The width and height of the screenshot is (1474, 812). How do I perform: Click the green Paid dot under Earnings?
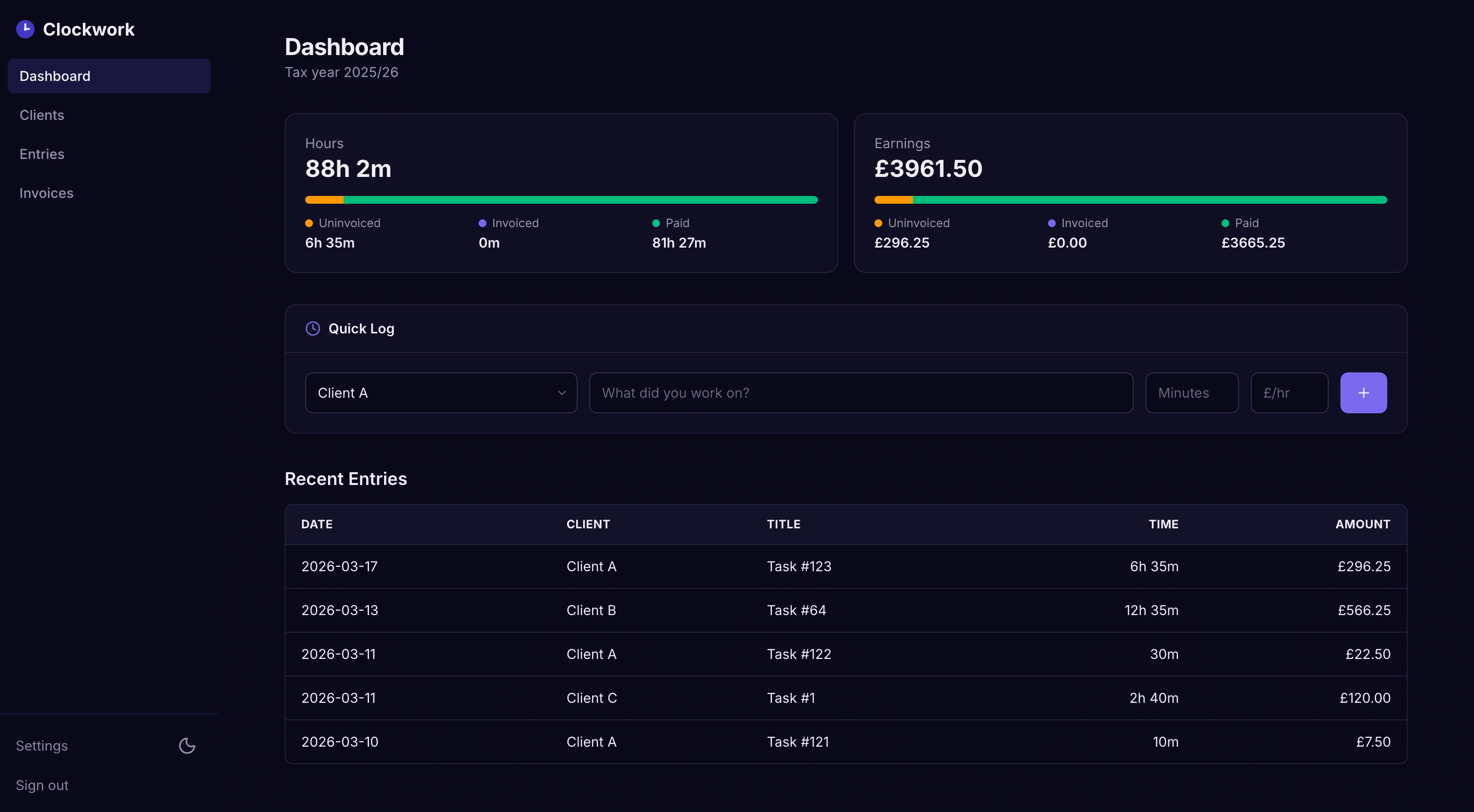click(1225, 223)
